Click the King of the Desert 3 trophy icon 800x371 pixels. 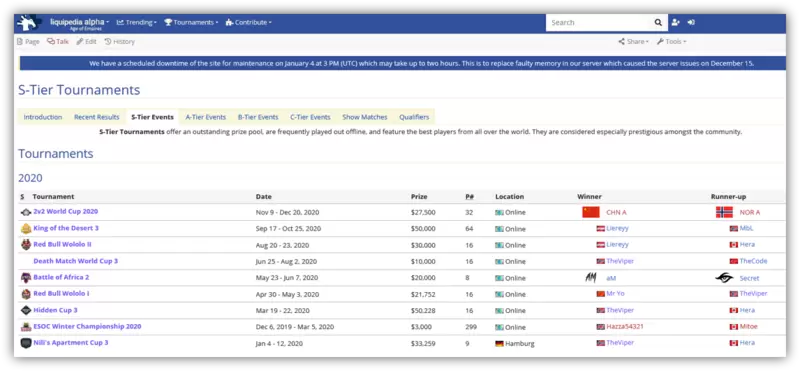coord(26,229)
